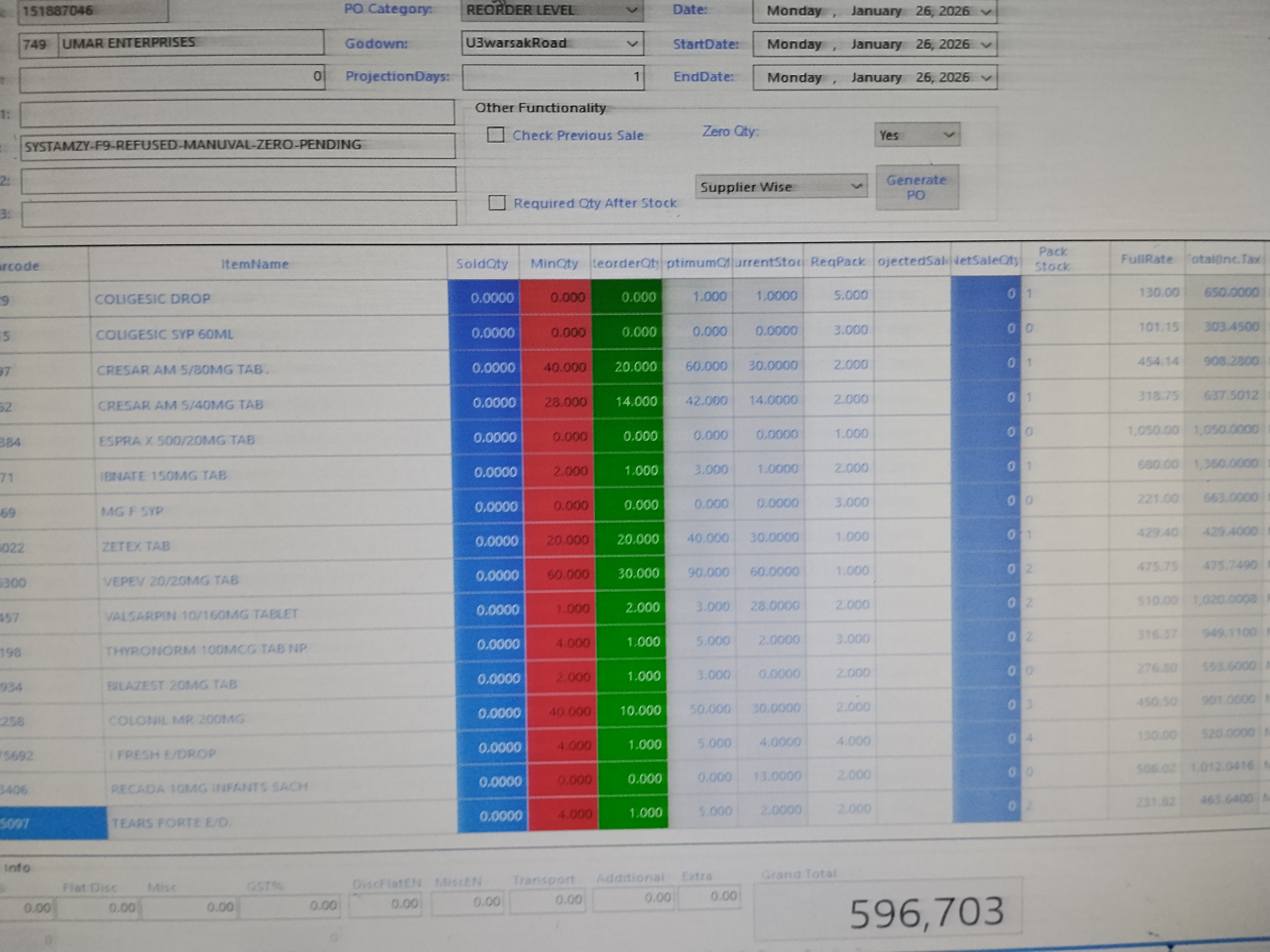Tick the Check Previous Sale checkbox
Screen dimensions: 1270x952
[495, 135]
